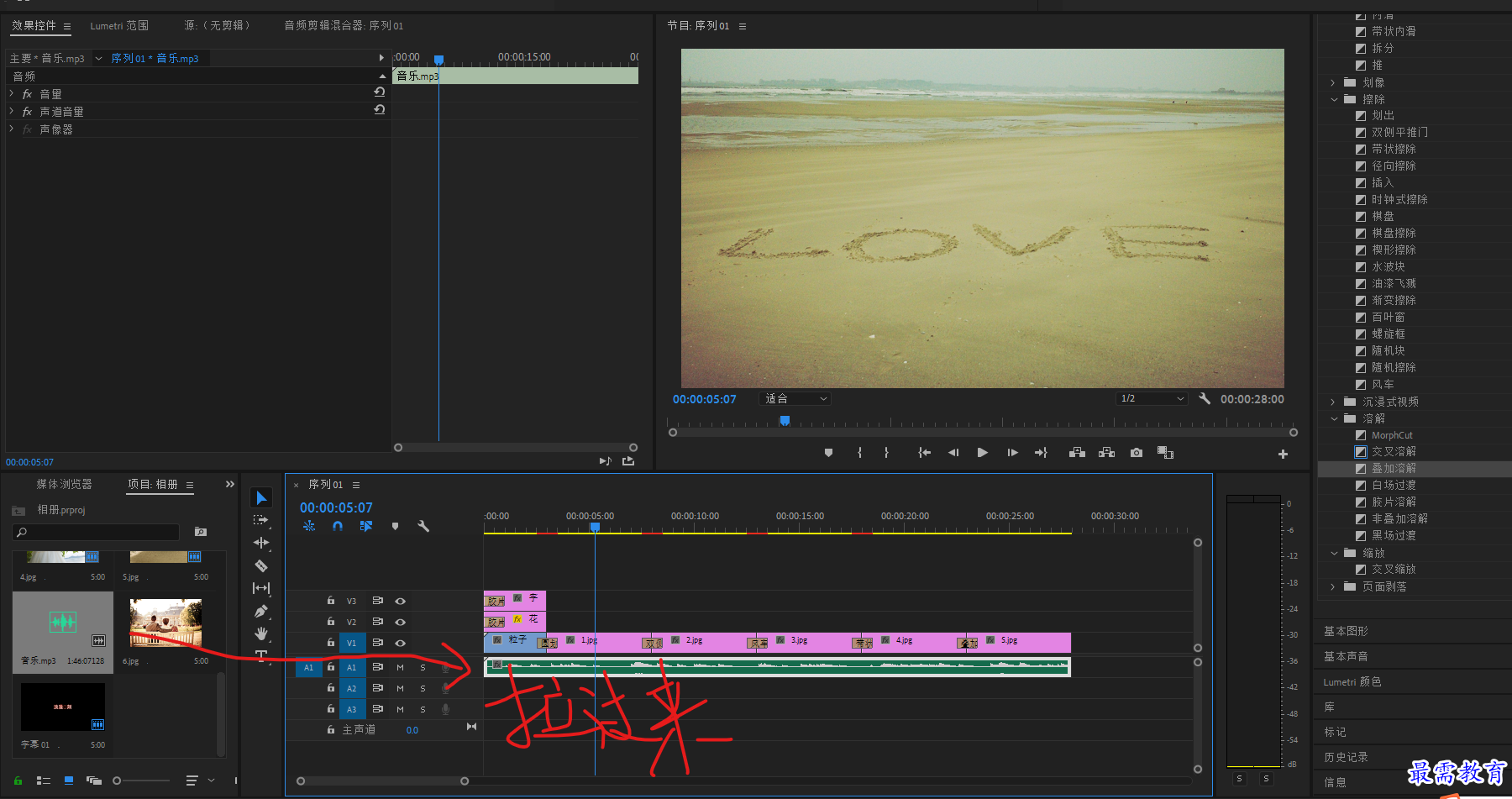Collapse the 擦除 transitions folder
Screen dimensions: 1512x799
tap(1334, 99)
